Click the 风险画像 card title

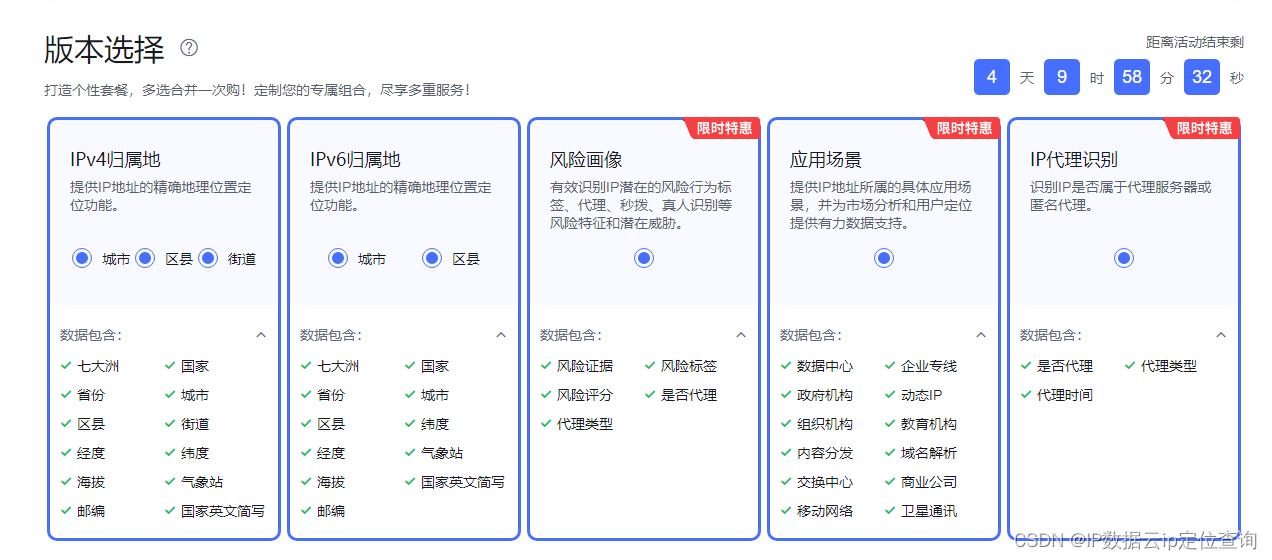click(586, 160)
